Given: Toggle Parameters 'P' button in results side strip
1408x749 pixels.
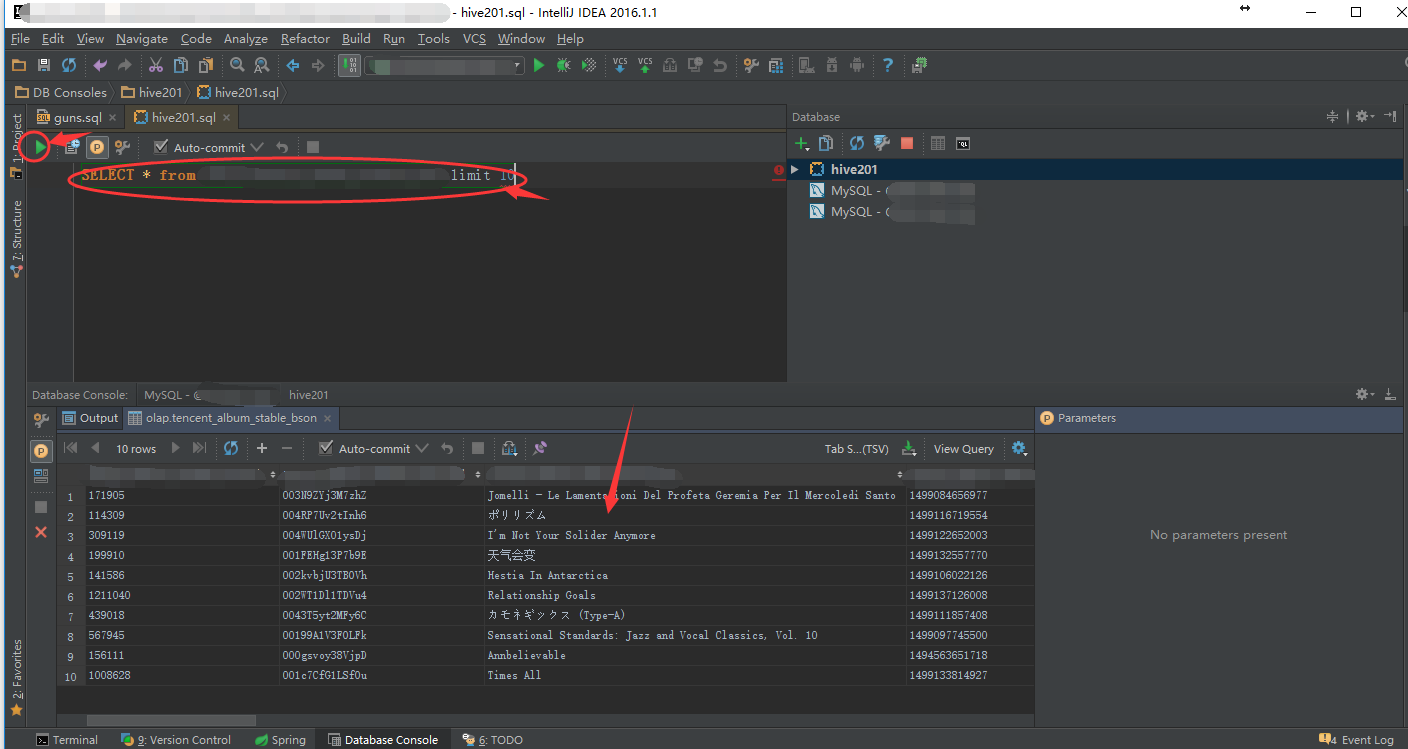Looking at the screenshot, I should click(x=41, y=451).
